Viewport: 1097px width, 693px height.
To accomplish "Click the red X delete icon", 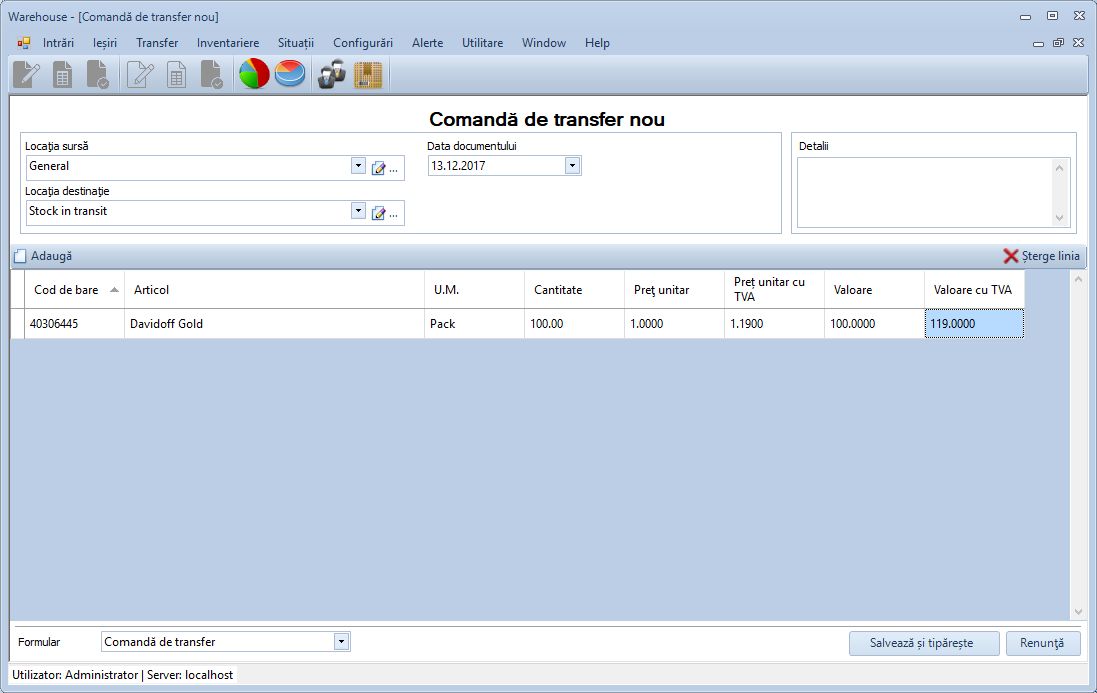I will pyautogui.click(x=1009, y=256).
